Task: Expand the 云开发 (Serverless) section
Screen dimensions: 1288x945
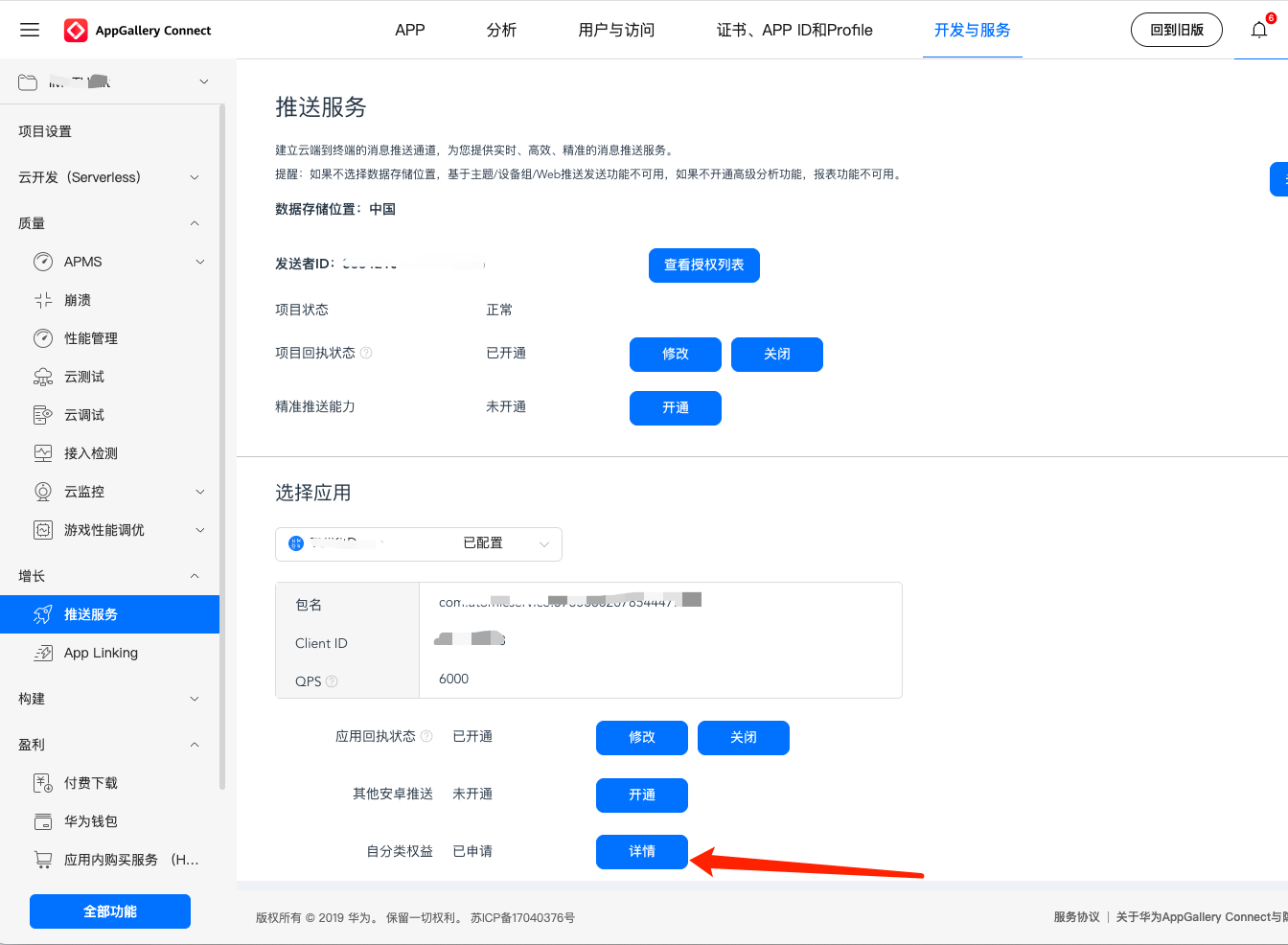Action: tap(195, 177)
